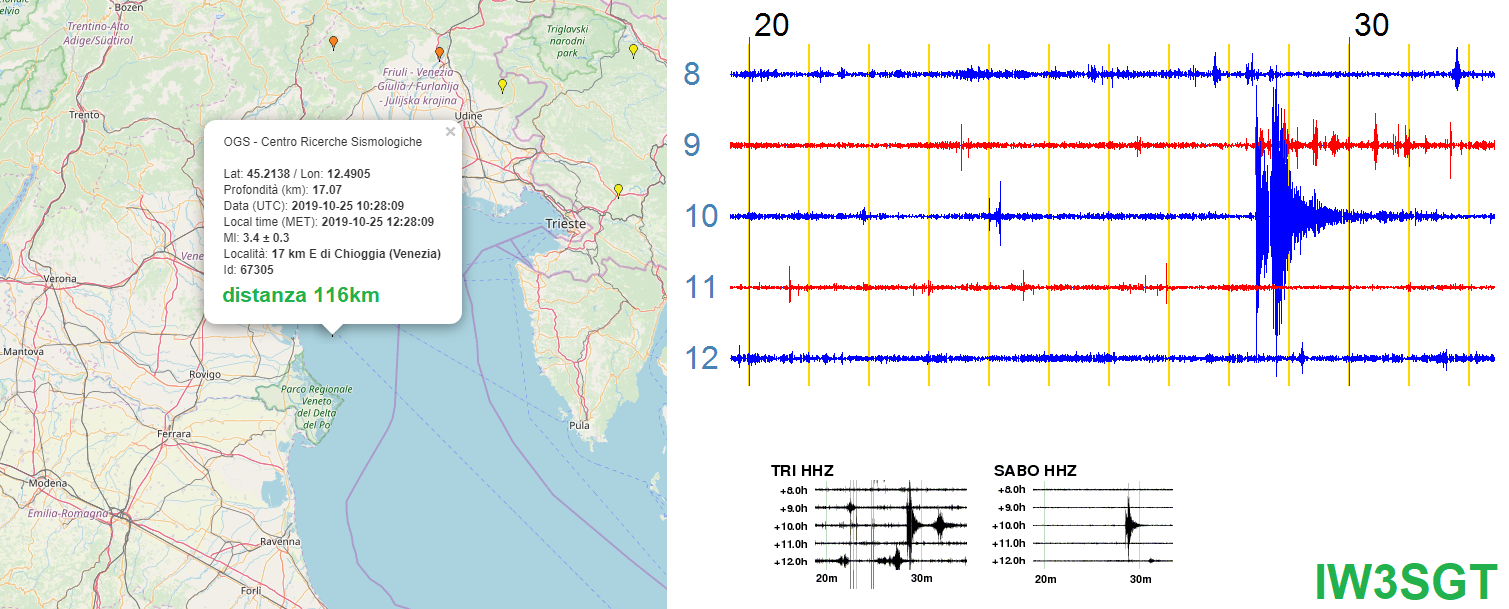Click the Triglavski narodni park label
This screenshot has width=1509, height=609.
[567, 41]
